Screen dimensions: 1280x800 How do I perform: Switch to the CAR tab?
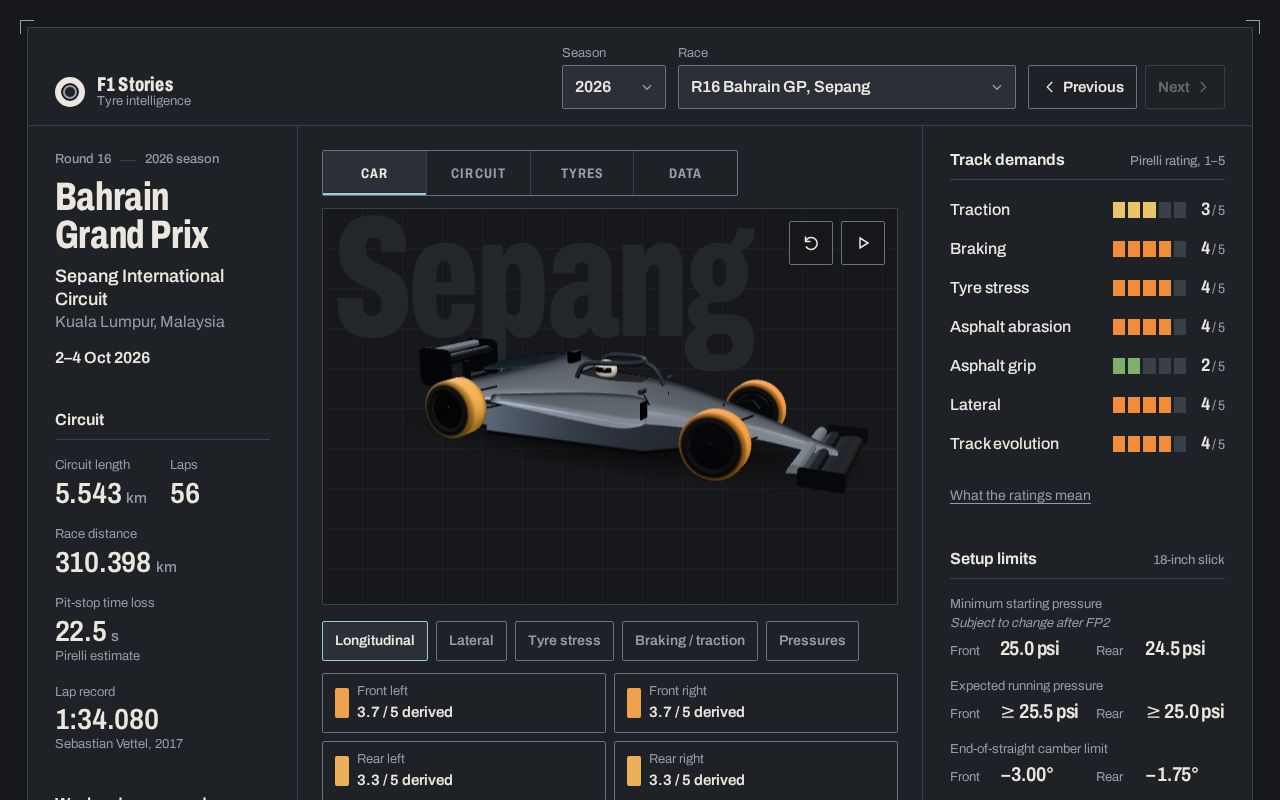[x=374, y=173]
